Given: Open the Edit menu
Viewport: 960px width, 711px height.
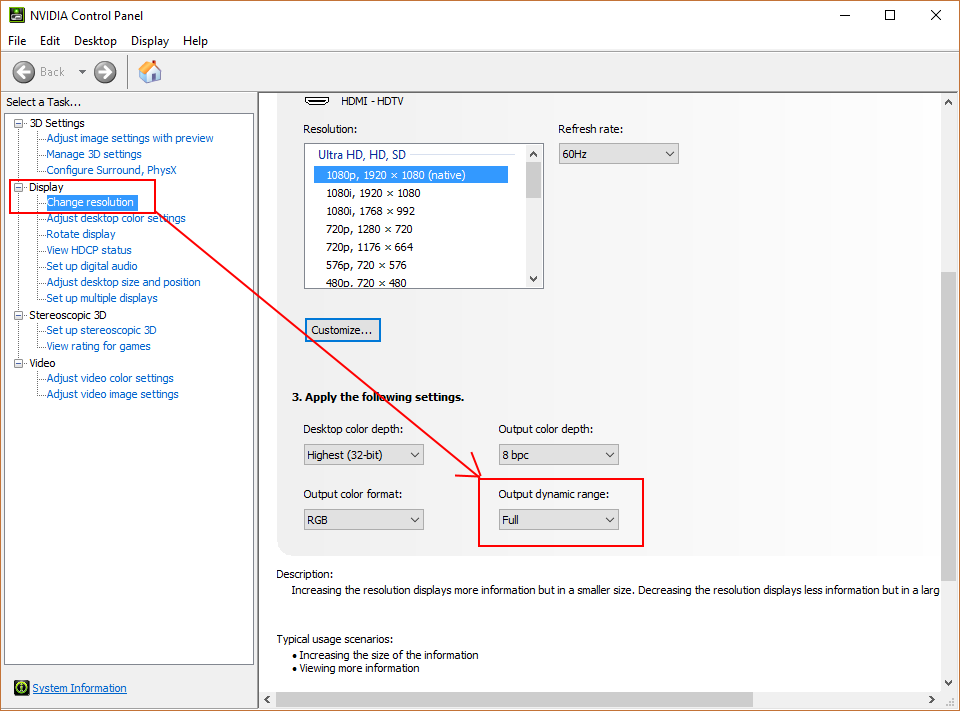Looking at the screenshot, I should click(50, 41).
